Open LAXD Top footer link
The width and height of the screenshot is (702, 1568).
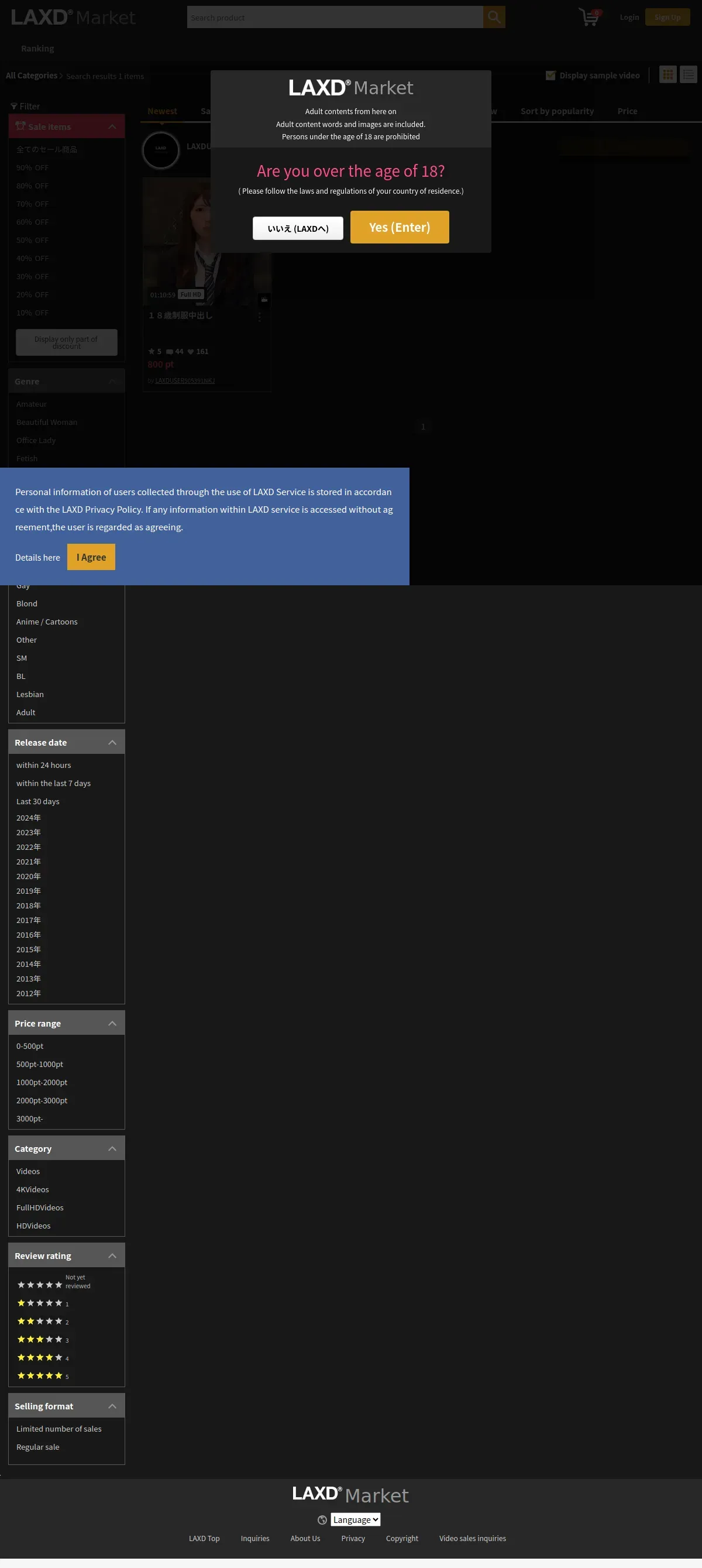coord(204,1538)
